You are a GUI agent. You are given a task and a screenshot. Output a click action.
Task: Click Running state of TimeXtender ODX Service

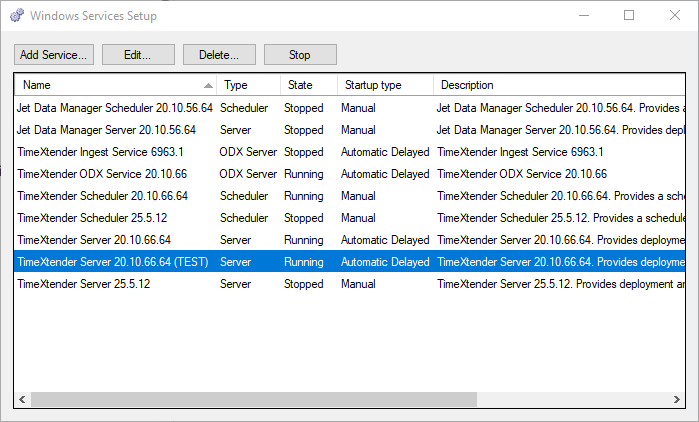coord(304,174)
